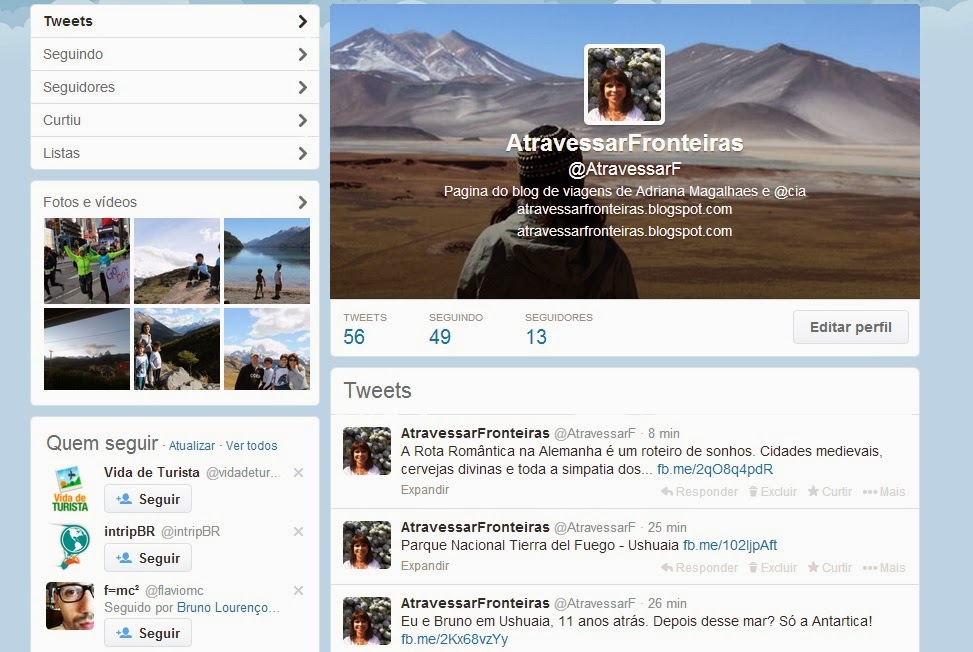Click Mais dots on the 25 min tweet
The image size is (973, 652).
[884, 568]
